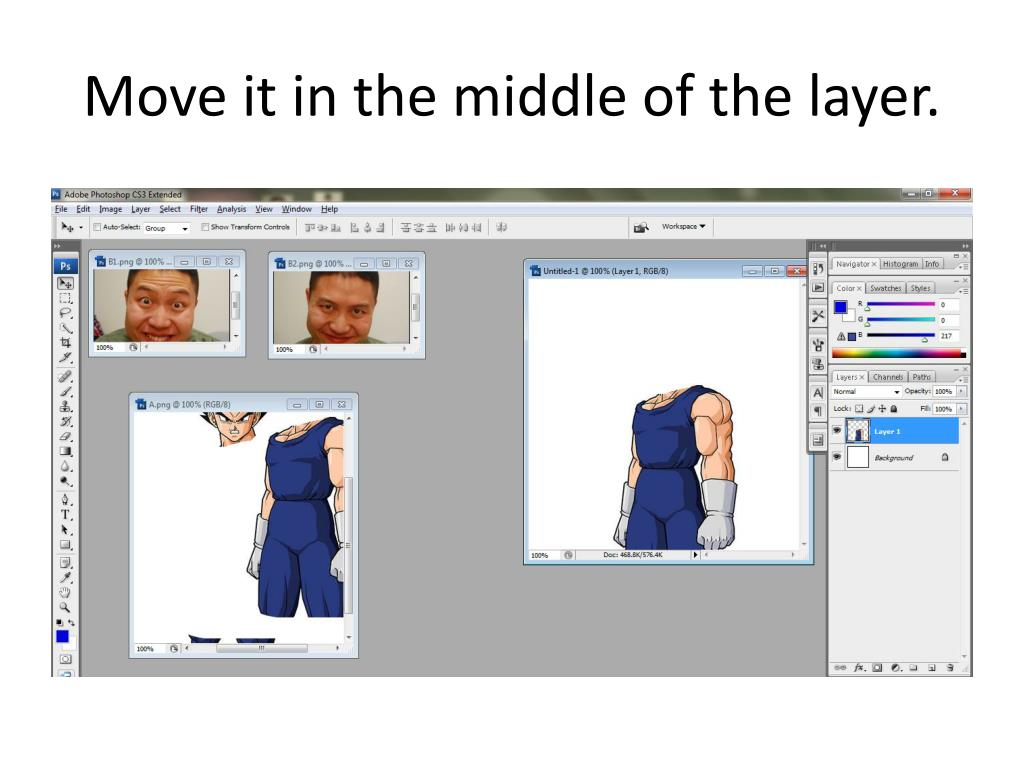Screen dimensions: 1024x768
Task: Hide Layer 1 using its eye icon
Action: [x=837, y=431]
